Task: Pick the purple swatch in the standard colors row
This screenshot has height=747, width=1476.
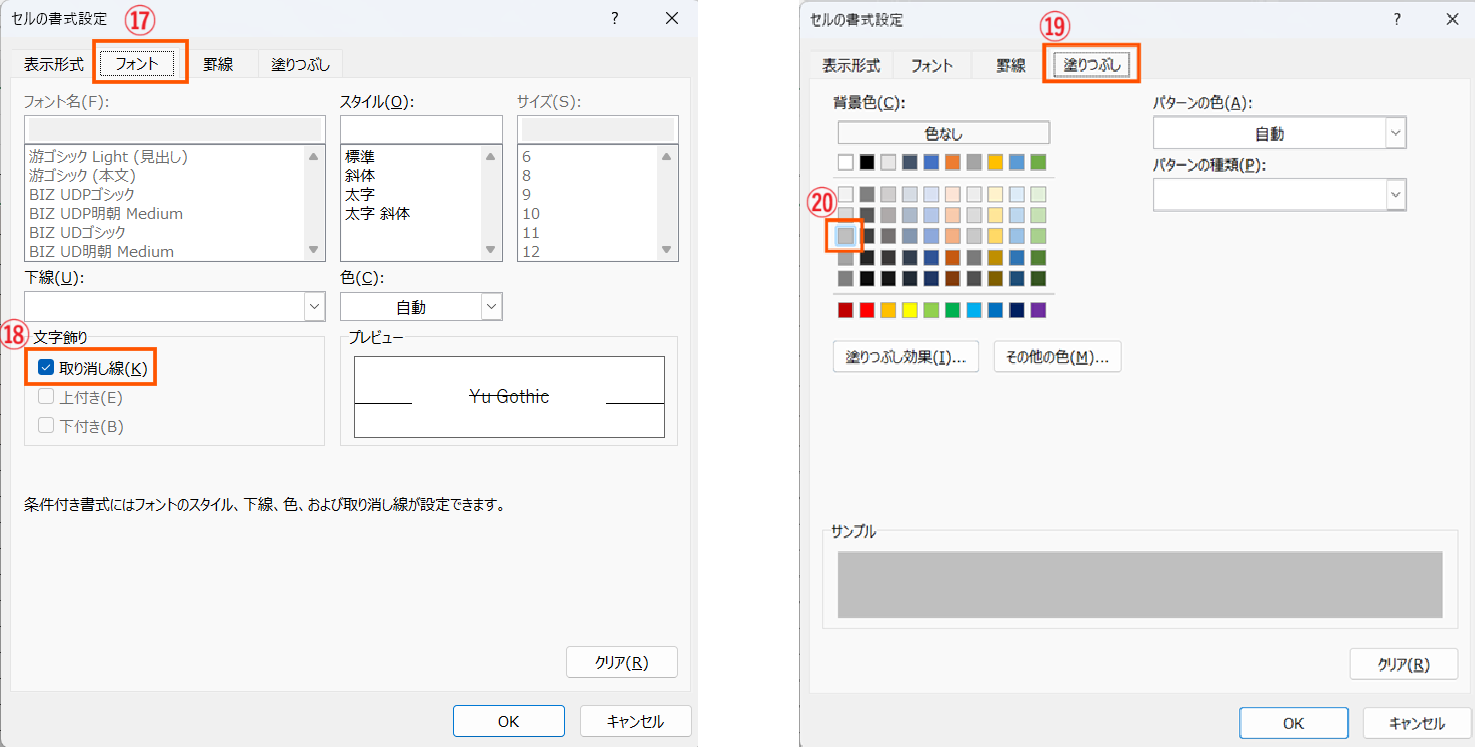Action: (x=1038, y=310)
